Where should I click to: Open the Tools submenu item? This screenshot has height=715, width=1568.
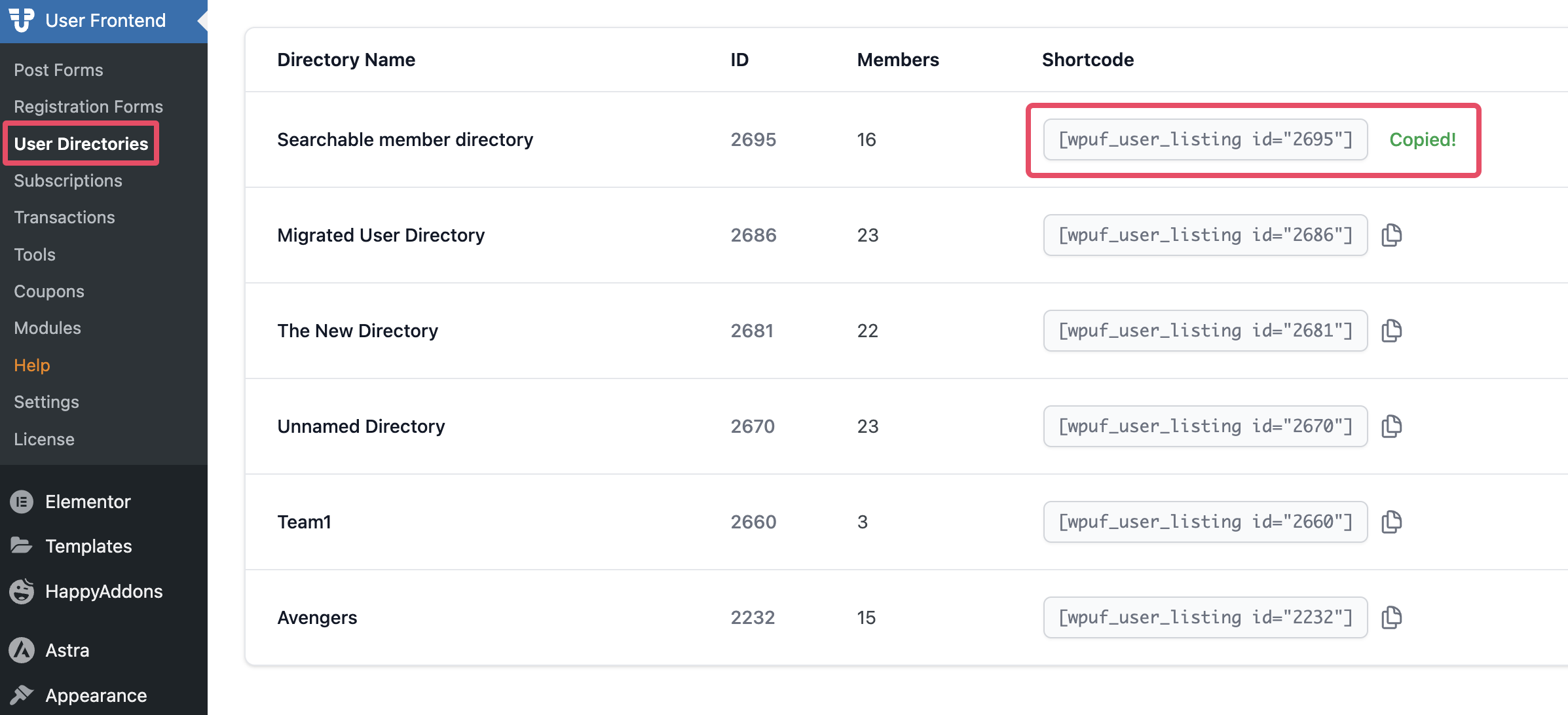tap(35, 255)
